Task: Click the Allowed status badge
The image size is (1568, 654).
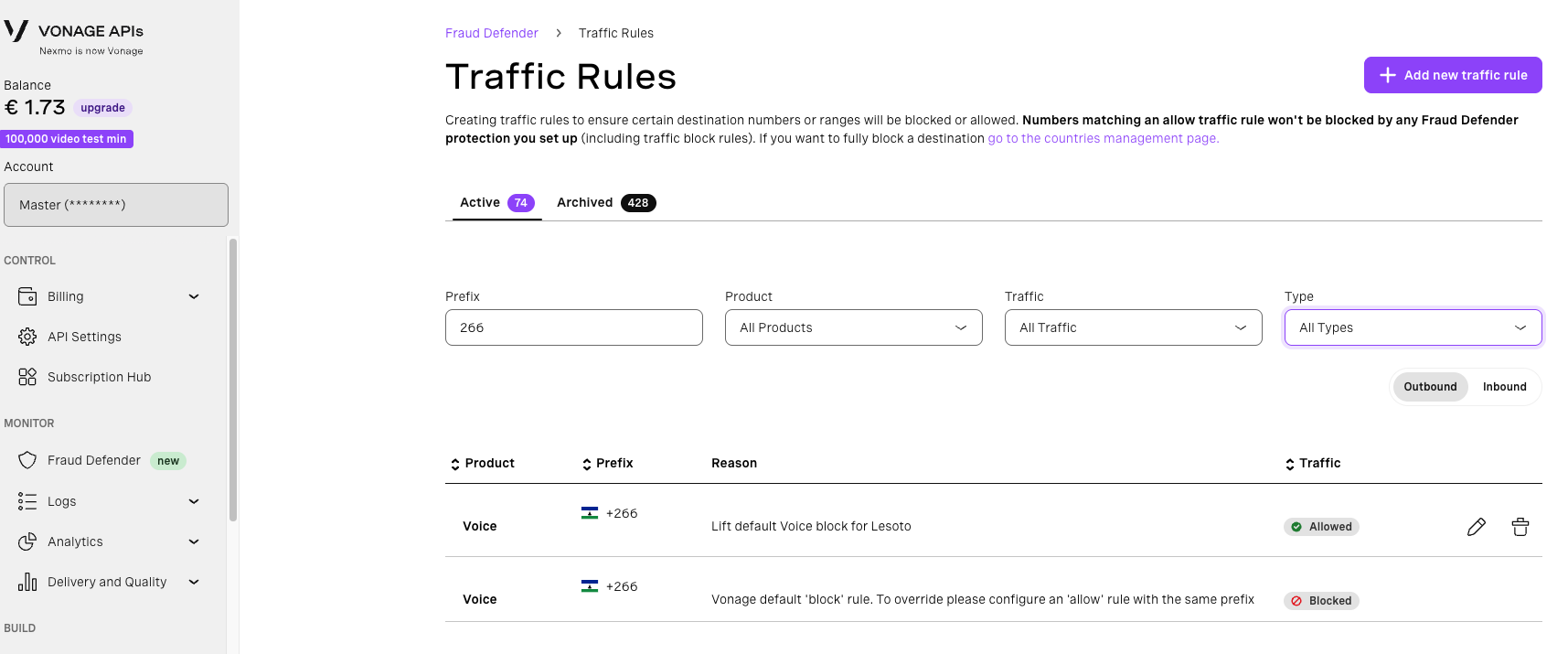Action: [x=1321, y=527]
